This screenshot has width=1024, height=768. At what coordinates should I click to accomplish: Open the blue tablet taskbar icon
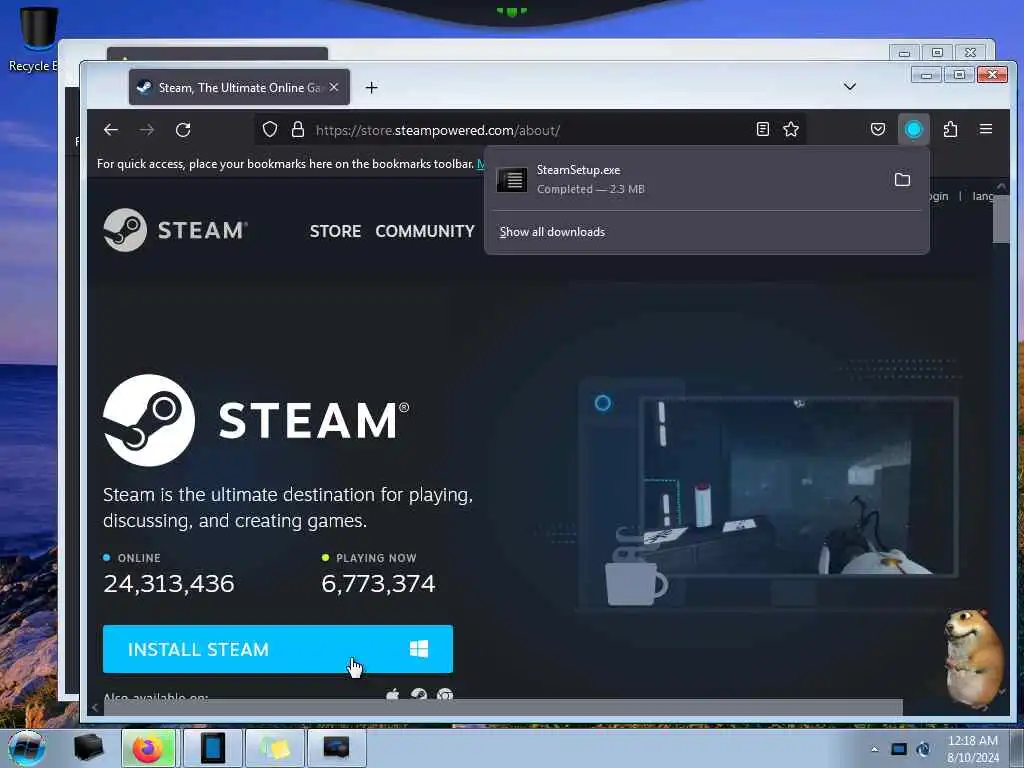212,748
